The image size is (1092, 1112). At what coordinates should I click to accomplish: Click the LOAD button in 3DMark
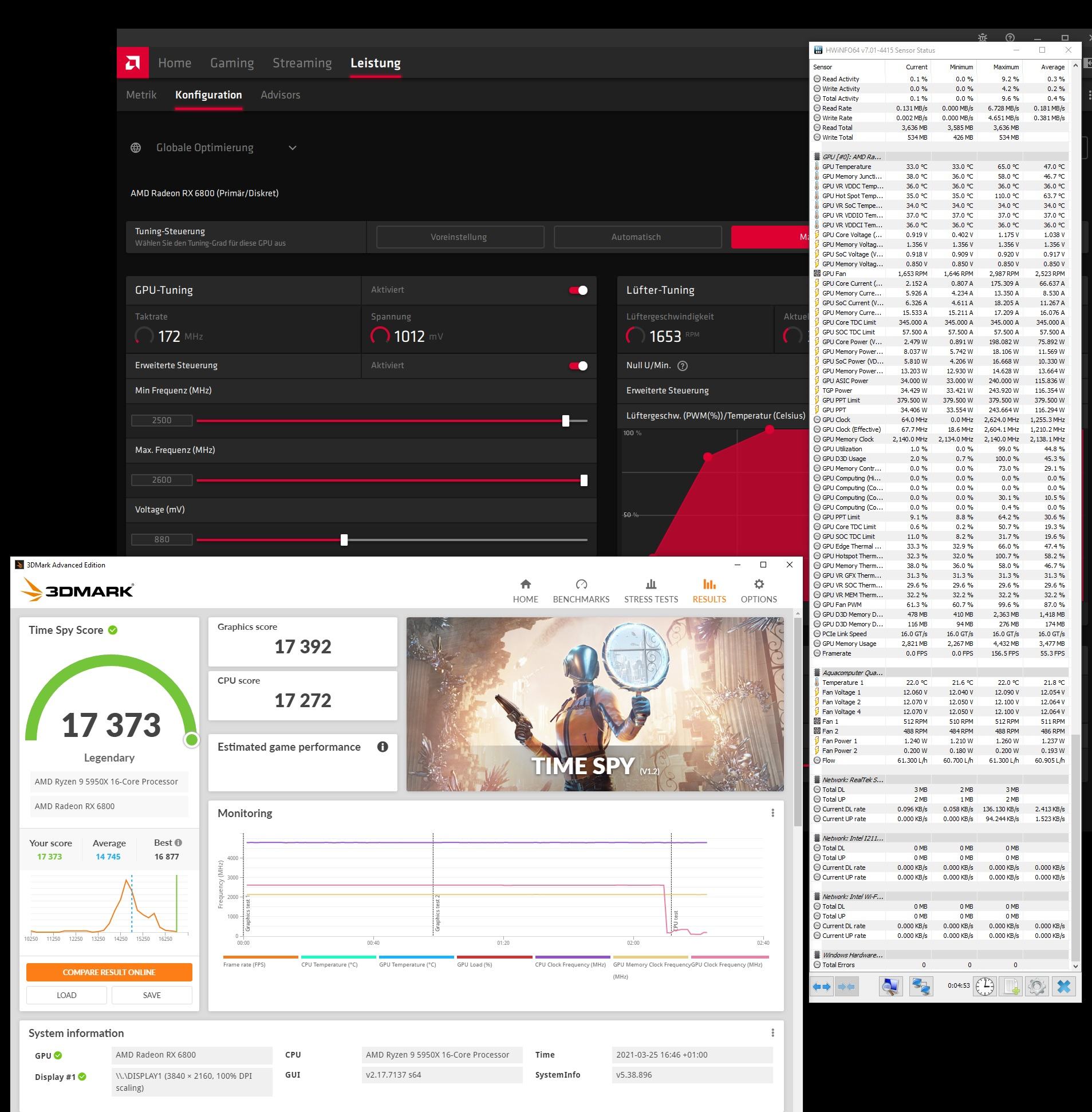click(x=66, y=995)
